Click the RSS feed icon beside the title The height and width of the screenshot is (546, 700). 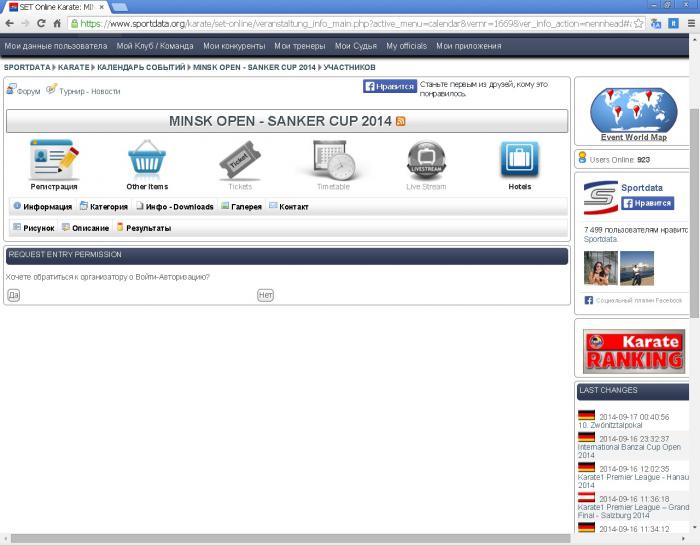tap(400, 121)
